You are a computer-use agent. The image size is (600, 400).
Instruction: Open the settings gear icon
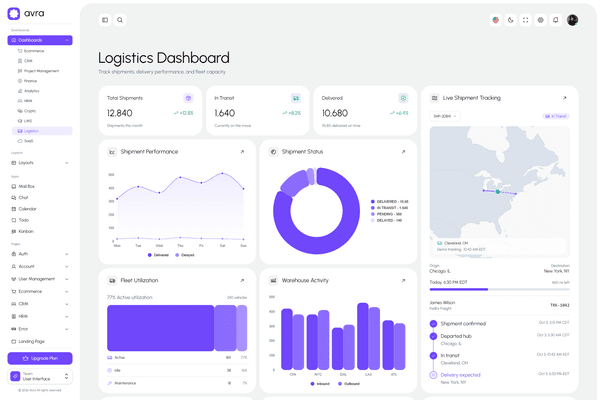pos(540,20)
